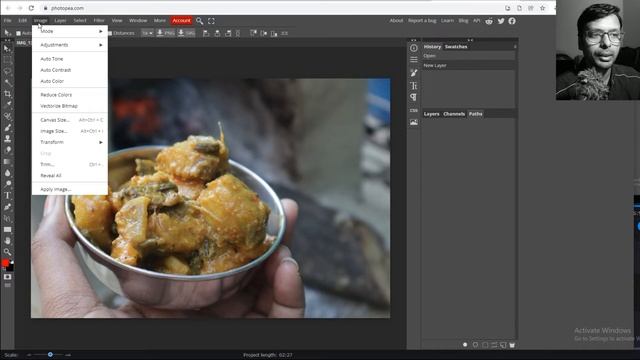Open the Learn link
640x360 pixels.
(447, 20)
